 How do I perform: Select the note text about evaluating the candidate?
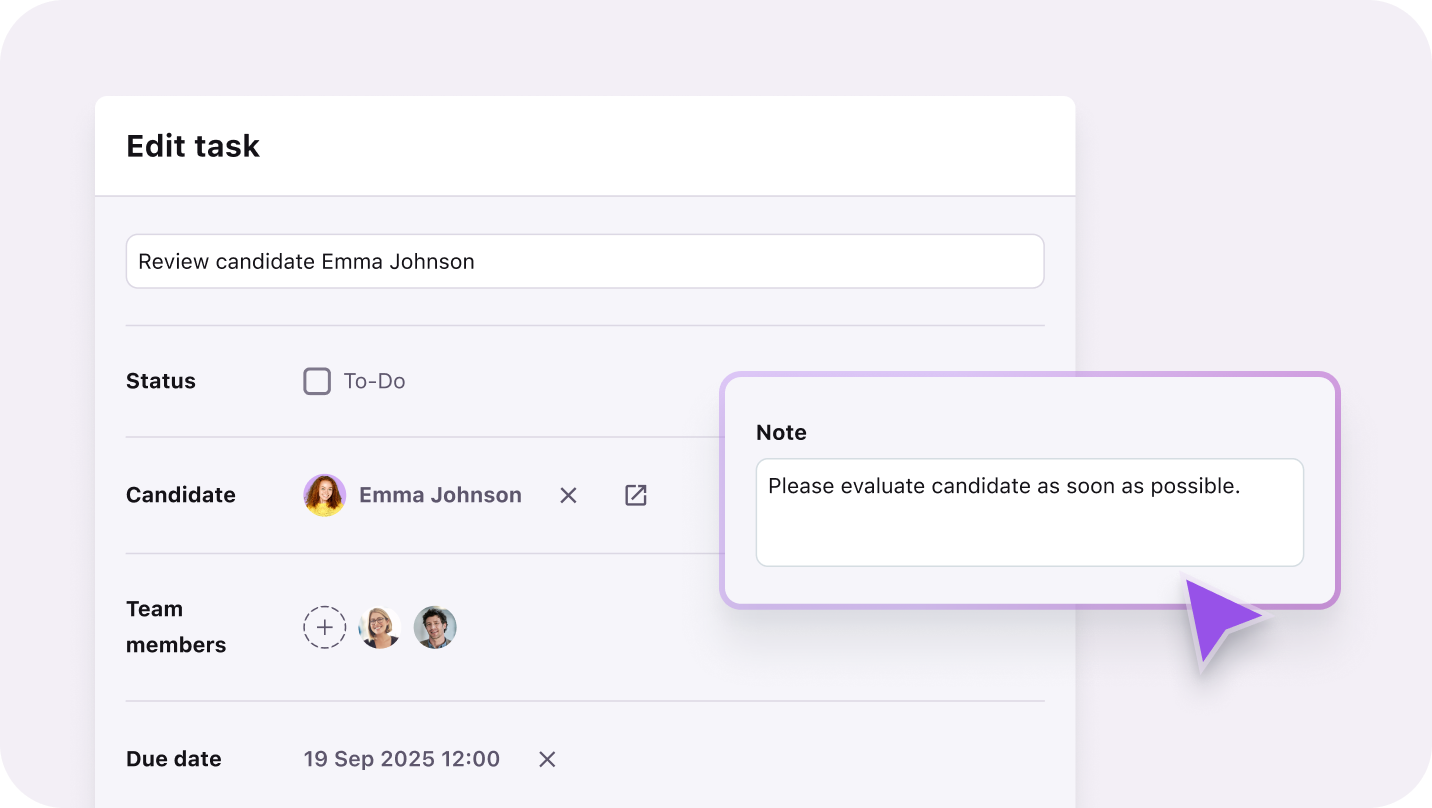1003,486
